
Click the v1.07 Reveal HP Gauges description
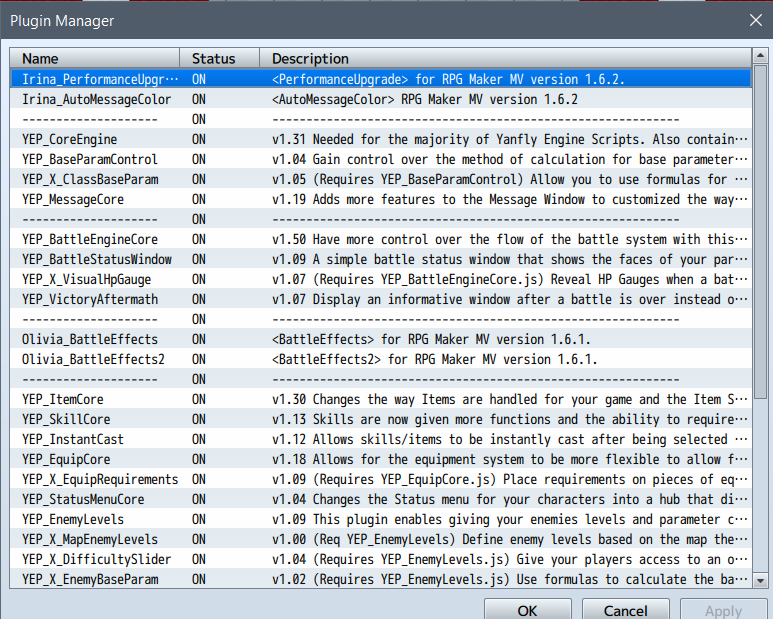510,279
